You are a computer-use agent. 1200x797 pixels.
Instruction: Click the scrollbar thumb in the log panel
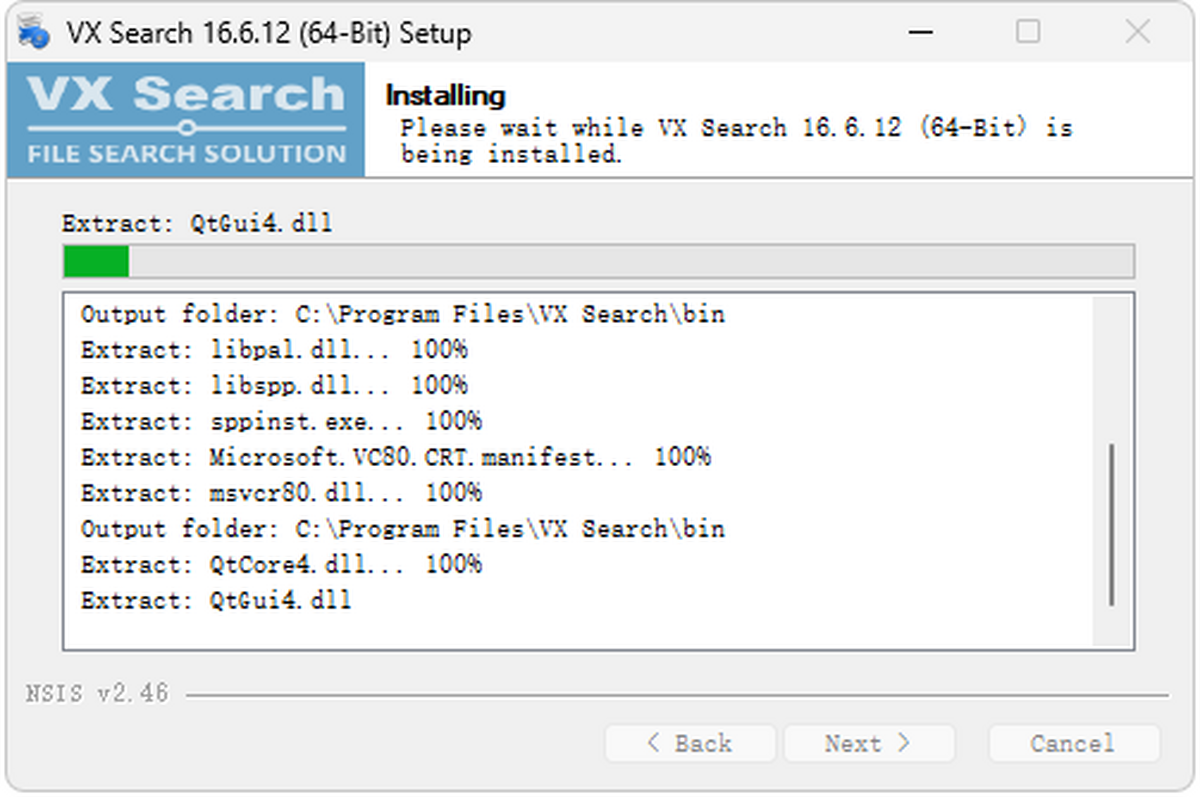[x=1113, y=510]
